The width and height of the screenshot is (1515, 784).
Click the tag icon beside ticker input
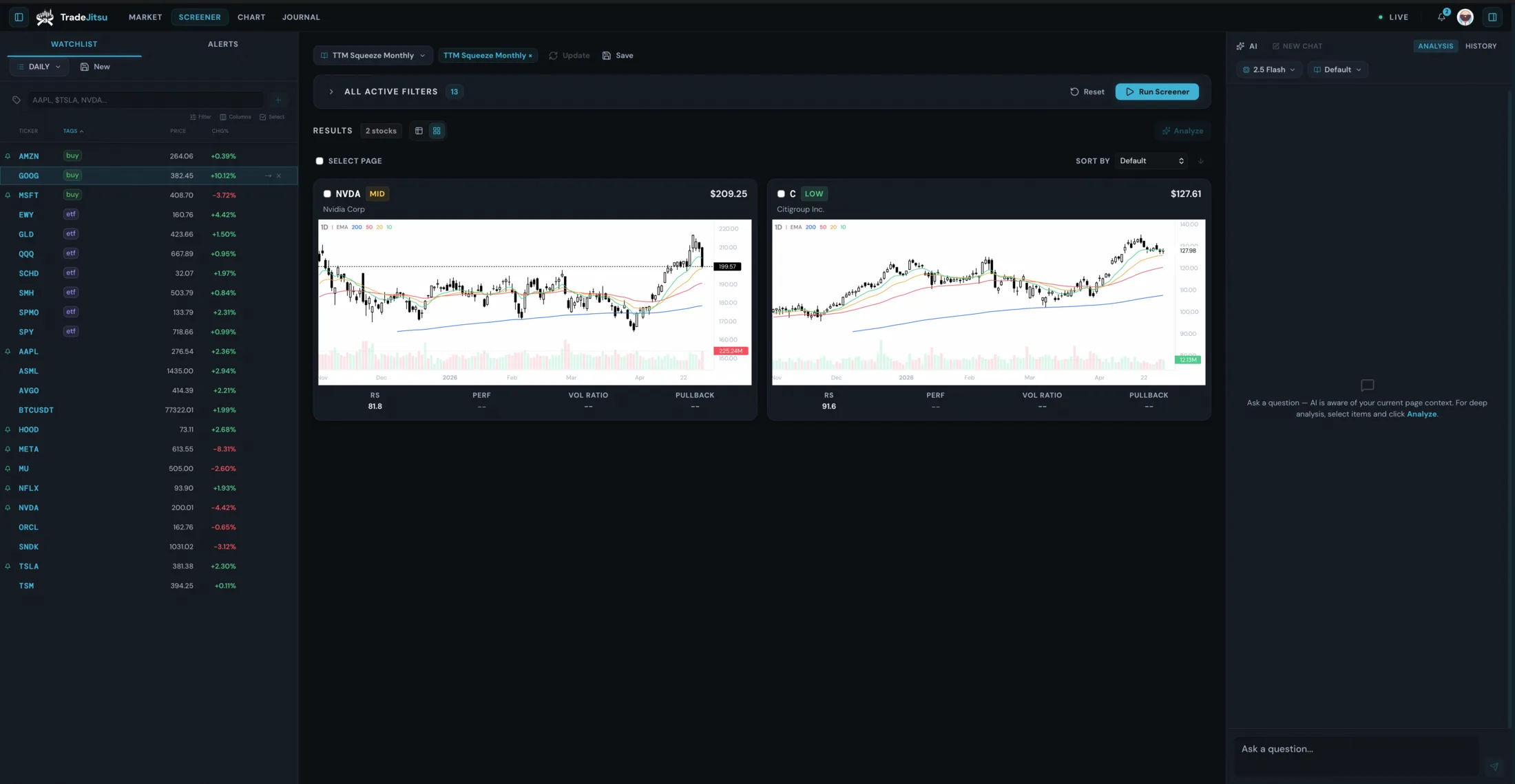17,100
